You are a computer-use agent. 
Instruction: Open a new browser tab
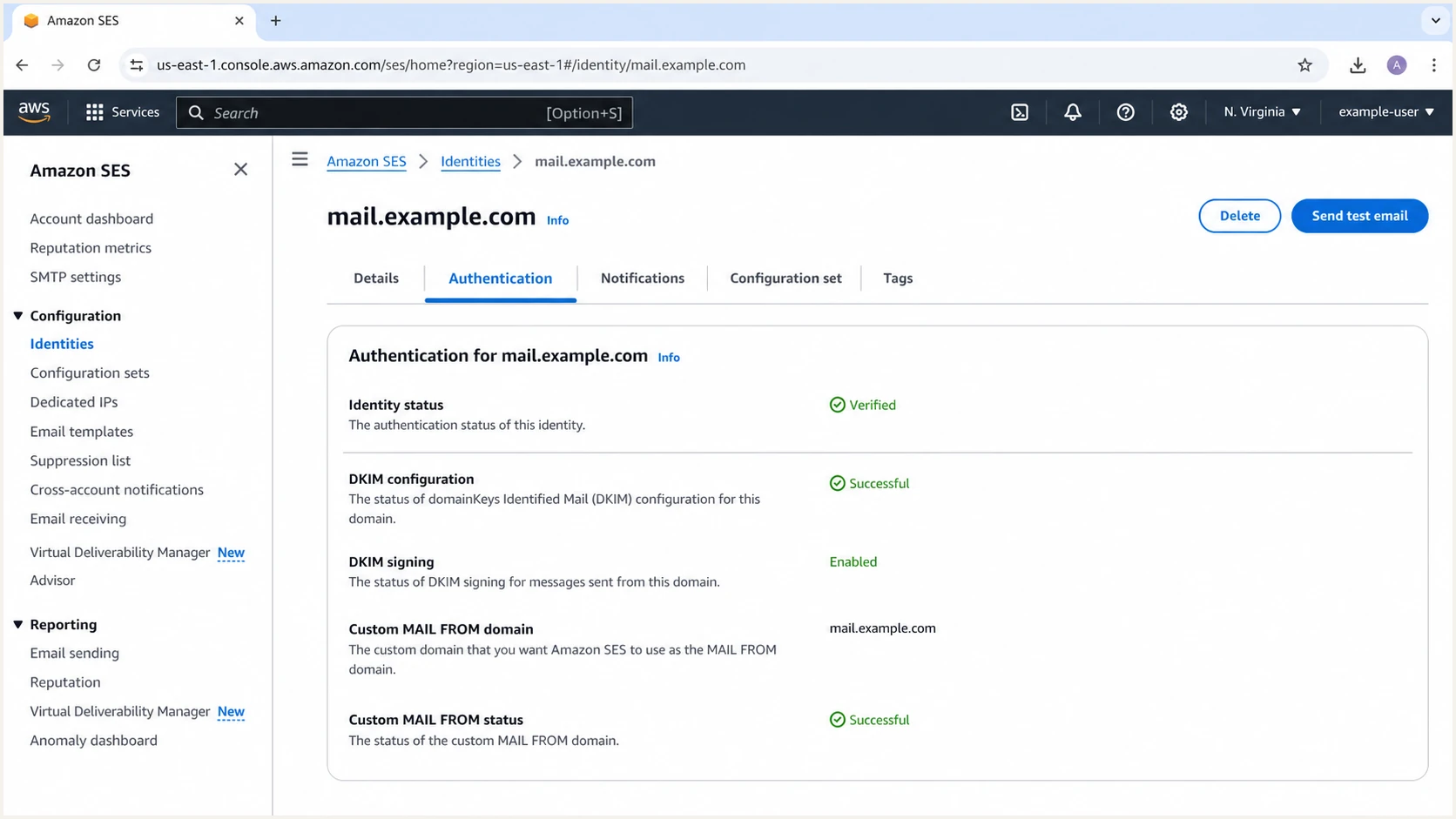click(x=275, y=21)
